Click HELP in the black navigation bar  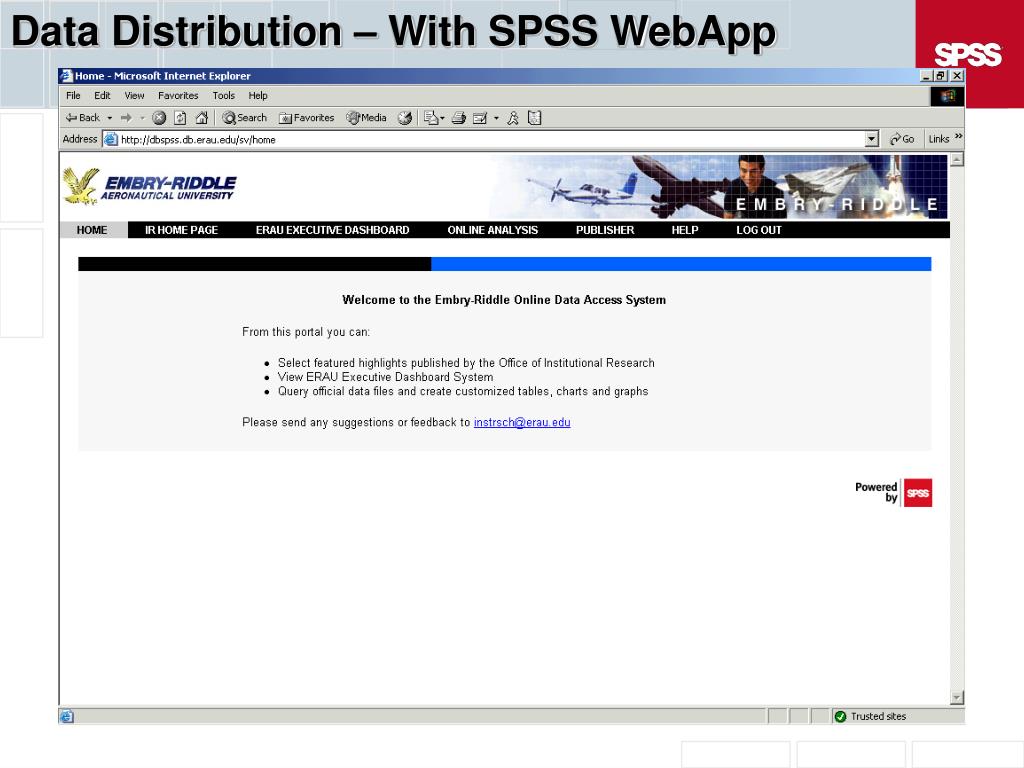coord(685,230)
